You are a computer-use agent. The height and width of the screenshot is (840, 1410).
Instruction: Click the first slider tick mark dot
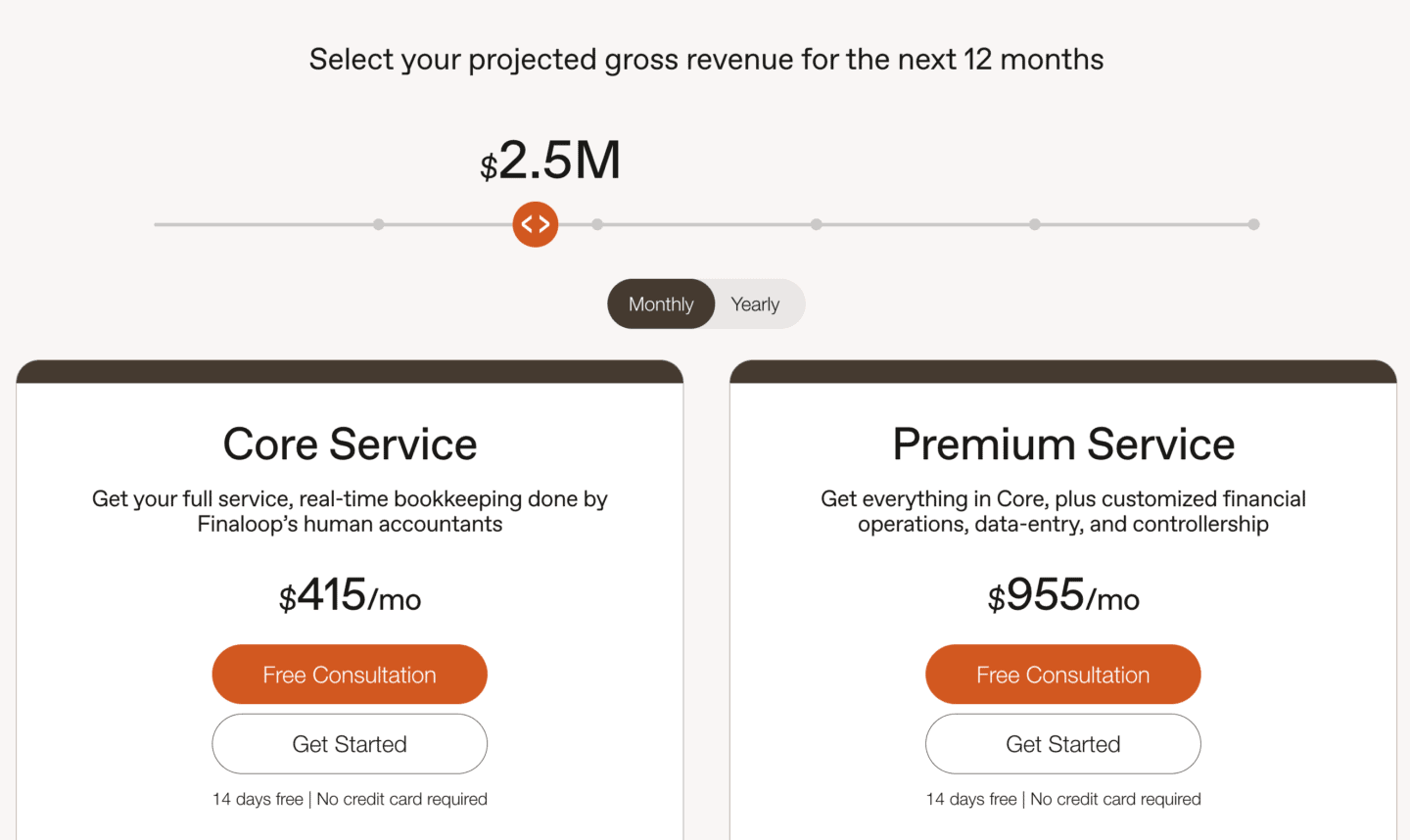pos(378,224)
